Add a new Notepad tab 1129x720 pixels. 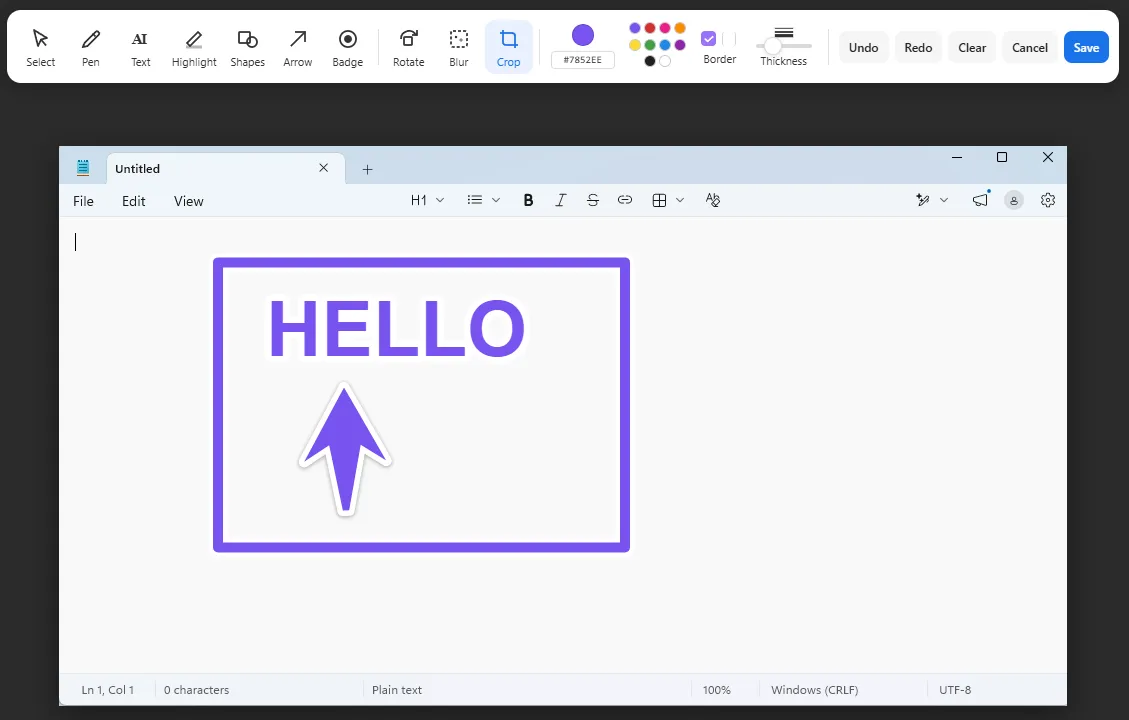point(367,169)
